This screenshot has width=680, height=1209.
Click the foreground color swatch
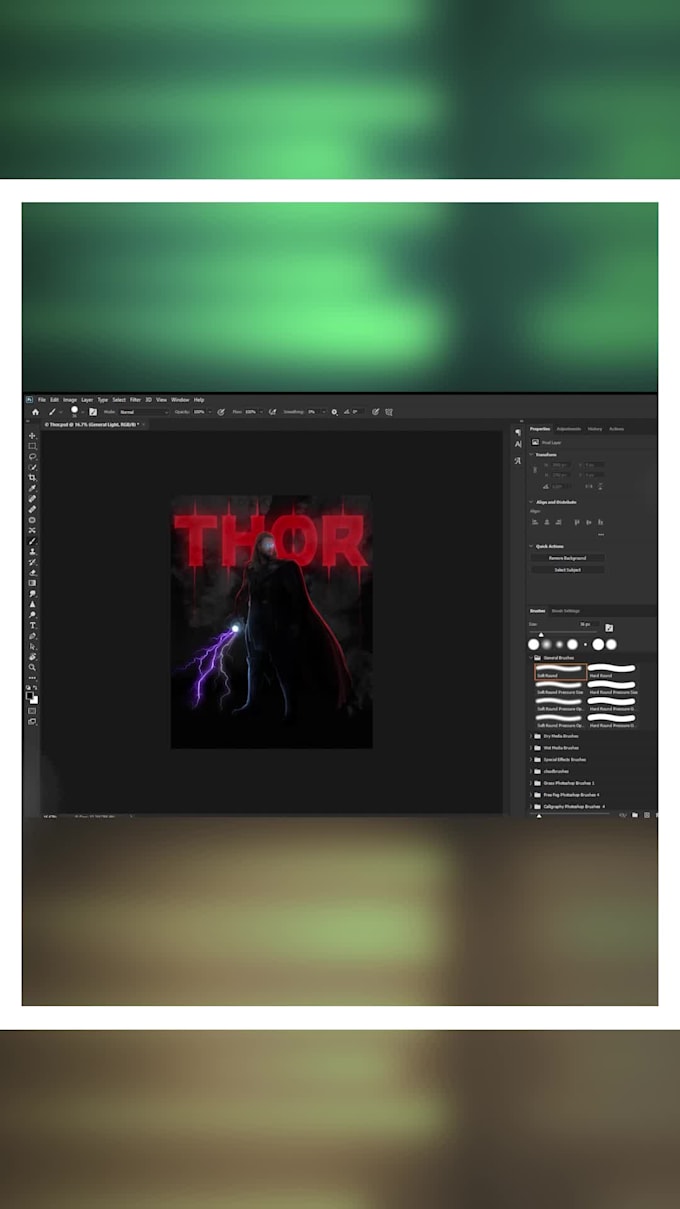pyautogui.click(x=30, y=694)
